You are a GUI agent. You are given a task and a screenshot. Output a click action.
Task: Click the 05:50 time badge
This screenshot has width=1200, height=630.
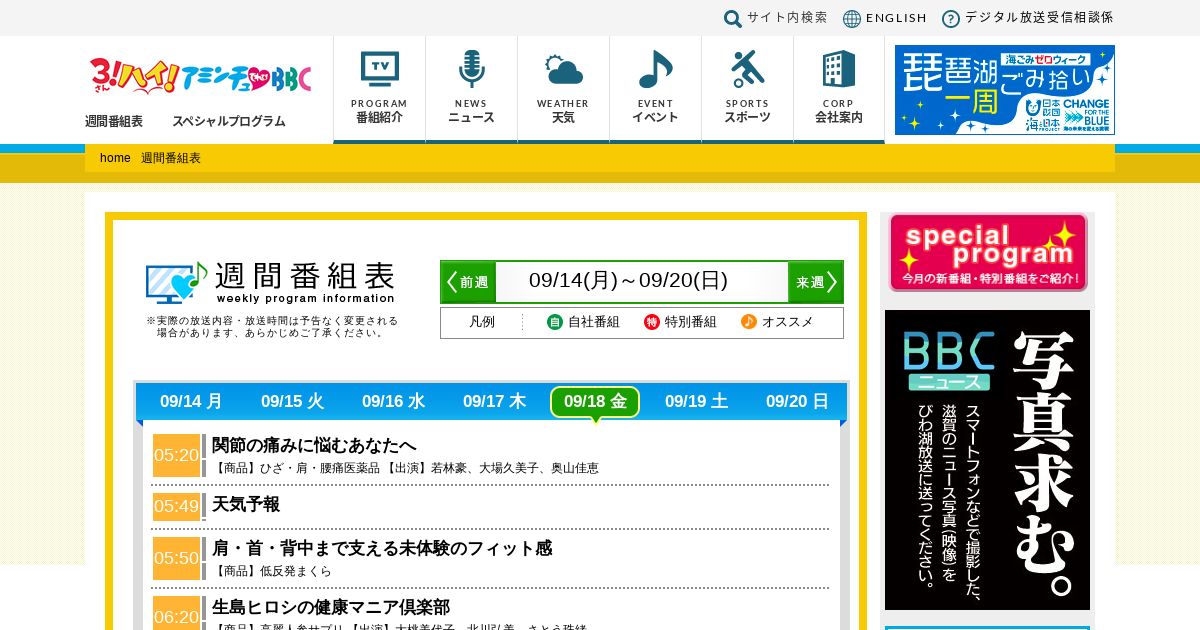pyautogui.click(x=177, y=558)
